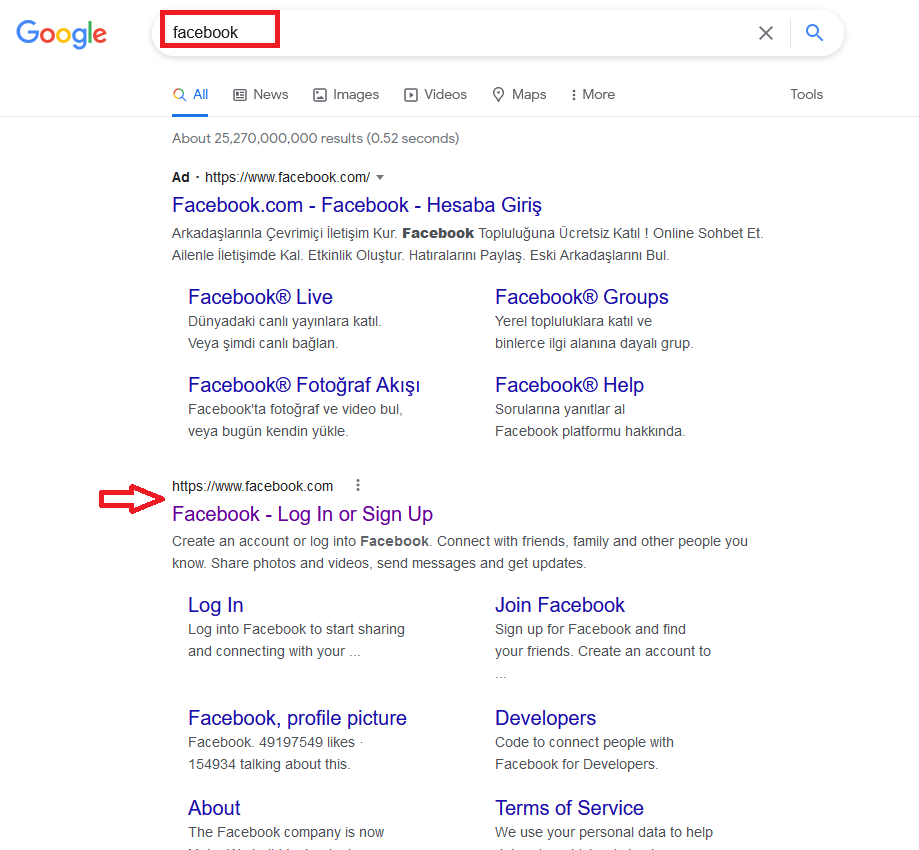Viewport: 919px width, 850px height.
Task: Click the Maps pin icon
Action: click(497, 94)
